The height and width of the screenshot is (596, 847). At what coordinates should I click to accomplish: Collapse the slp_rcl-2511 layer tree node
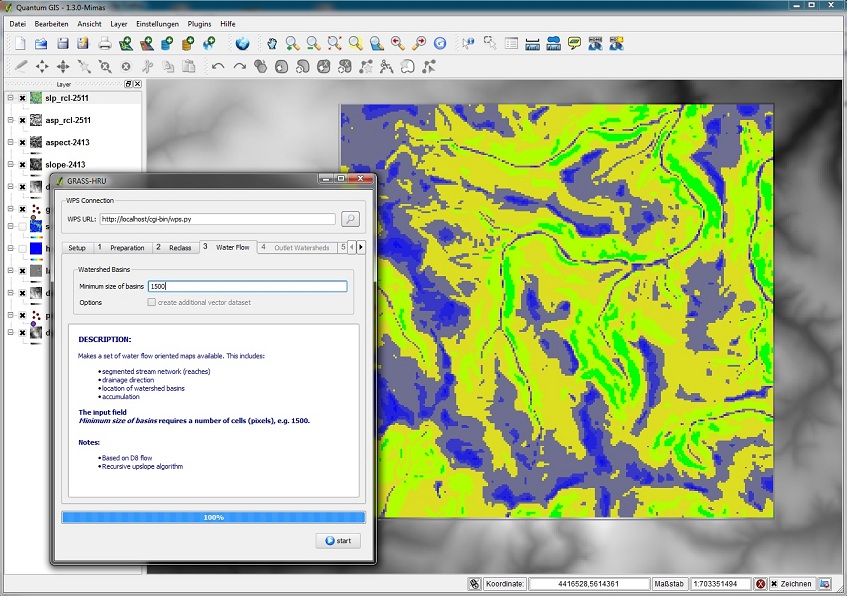tap(10, 98)
